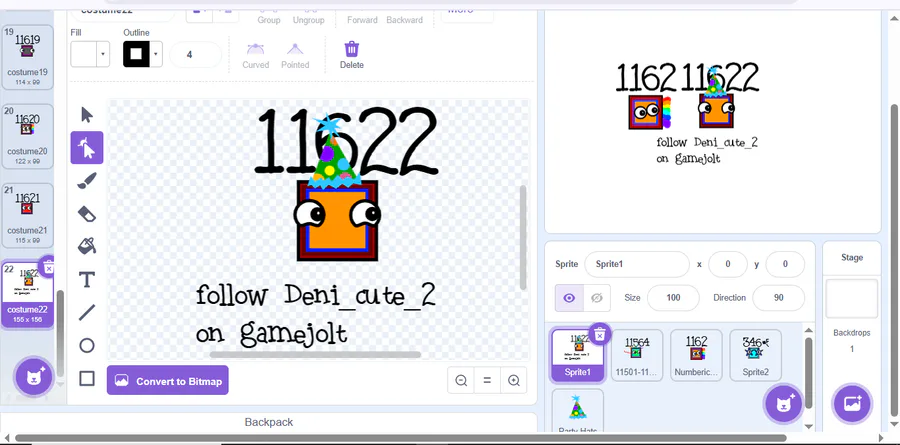Click the Ungroup button

[308, 16]
